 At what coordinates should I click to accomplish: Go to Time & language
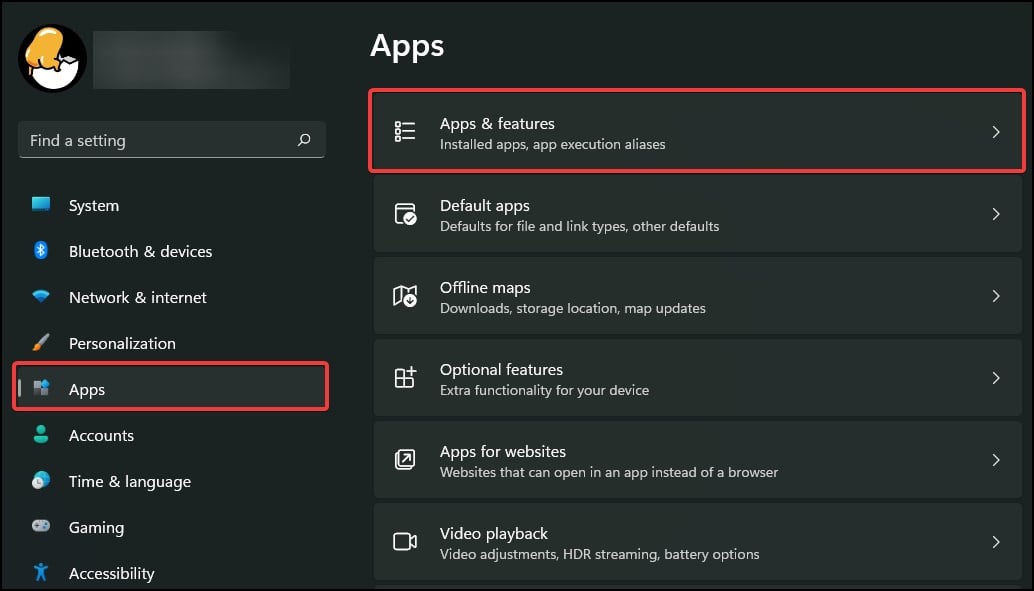tap(171, 482)
